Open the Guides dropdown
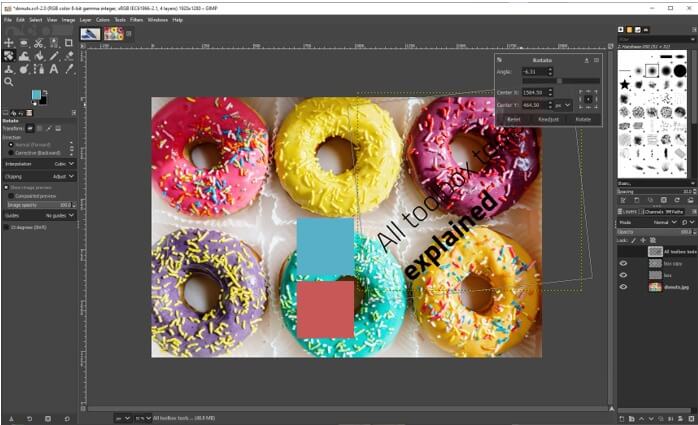 point(39,215)
